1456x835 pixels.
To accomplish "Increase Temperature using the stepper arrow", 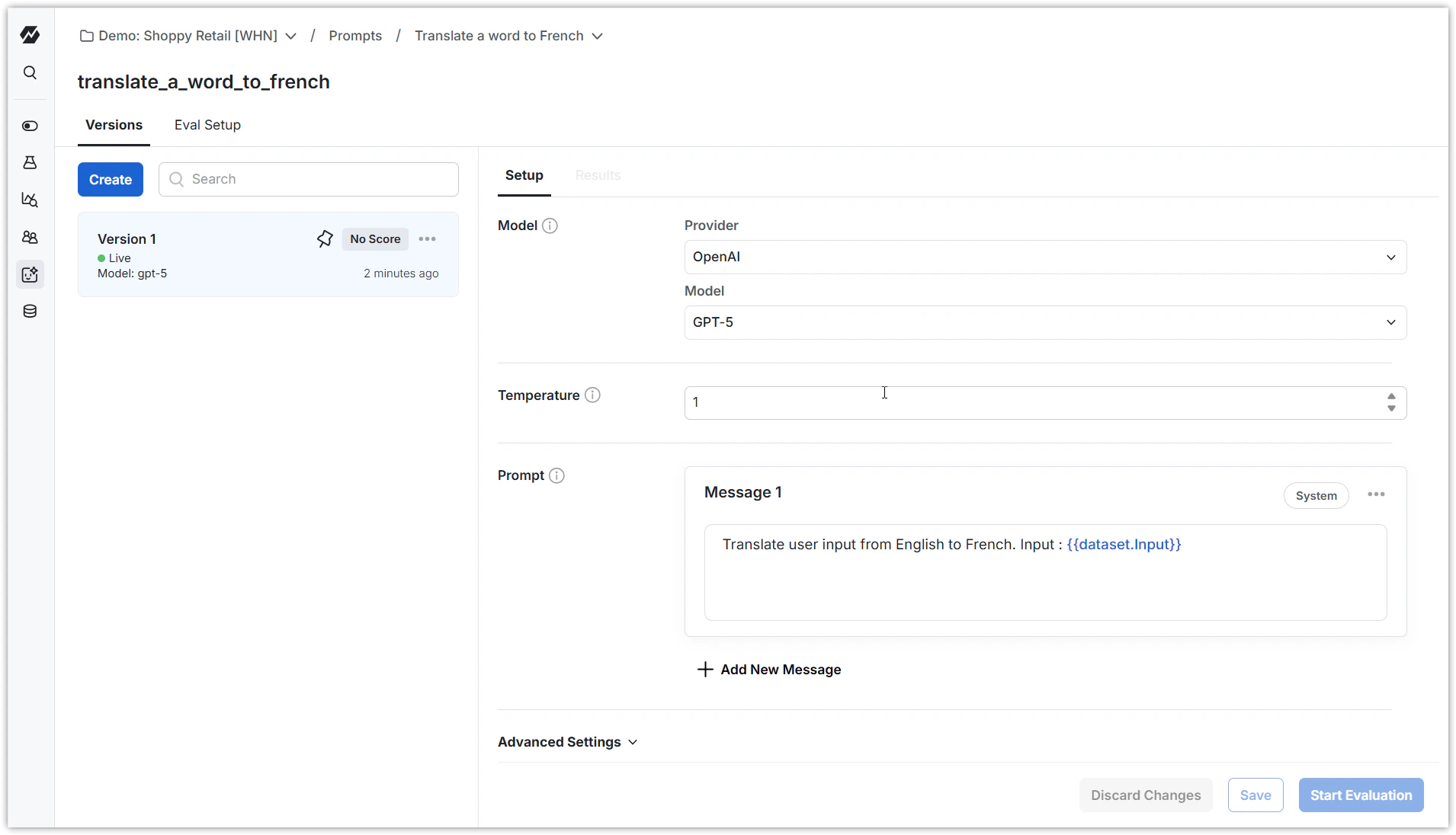I will pos(1391,396).
